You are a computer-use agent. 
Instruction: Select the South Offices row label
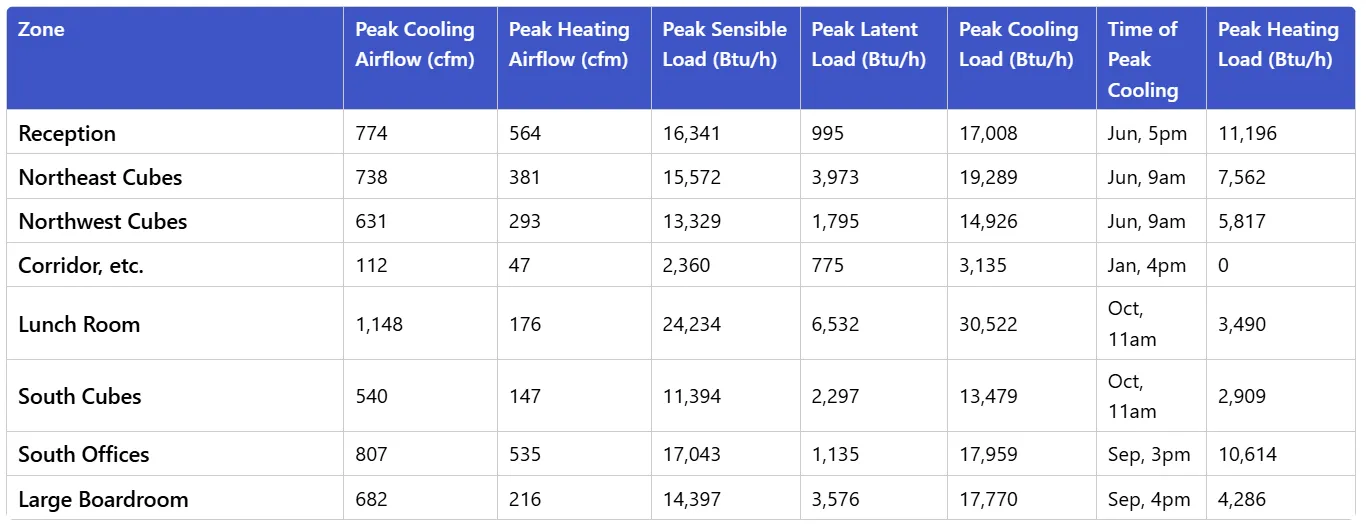tap(84, 455)
